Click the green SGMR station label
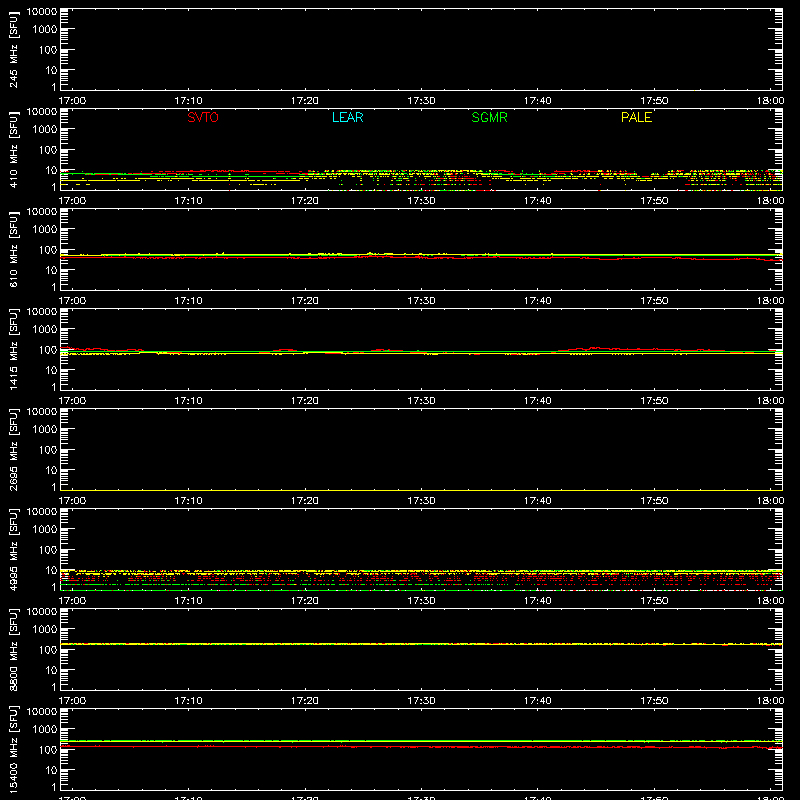 489,117
